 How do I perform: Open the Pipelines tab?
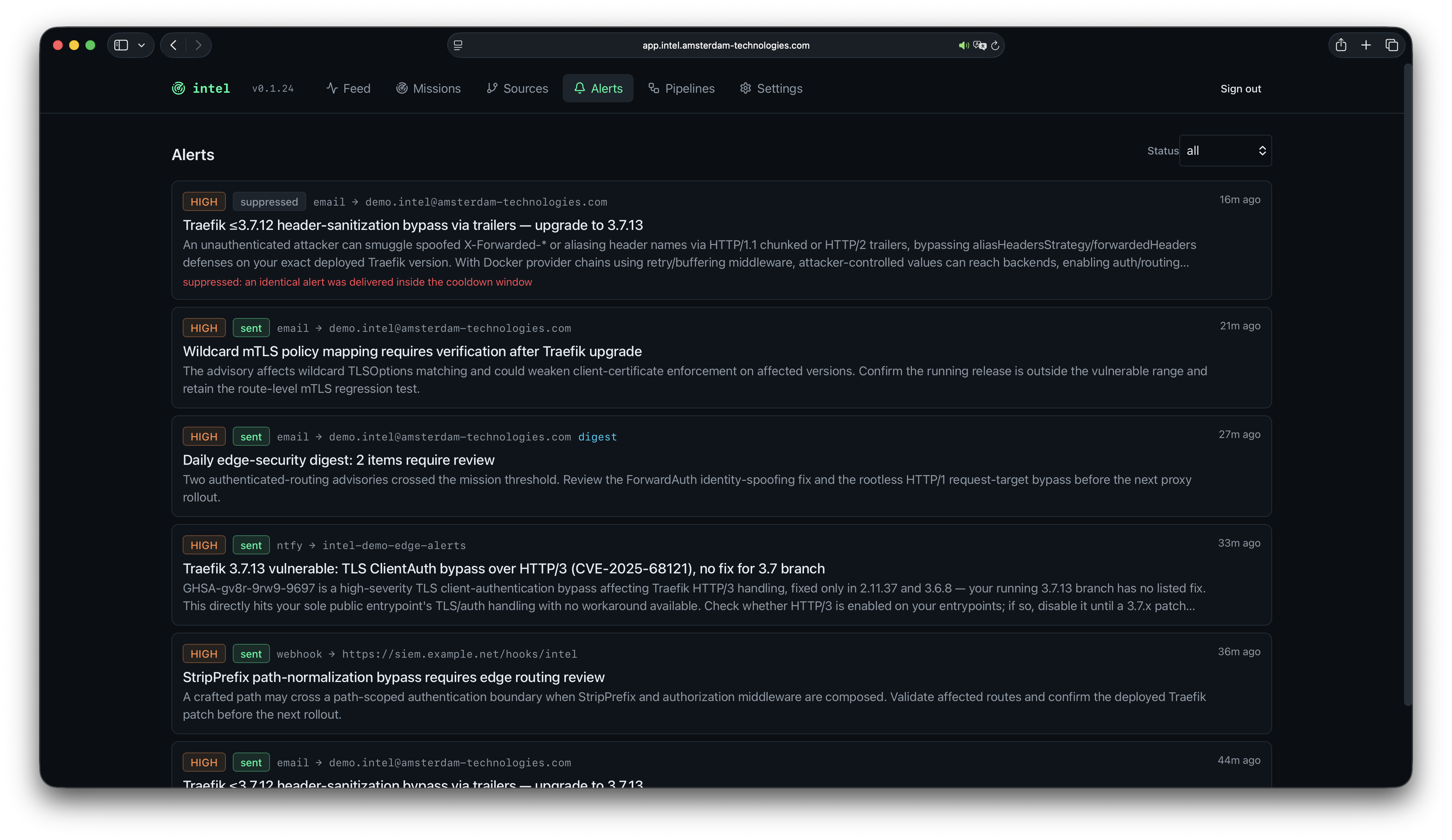(x=681, y=88)
